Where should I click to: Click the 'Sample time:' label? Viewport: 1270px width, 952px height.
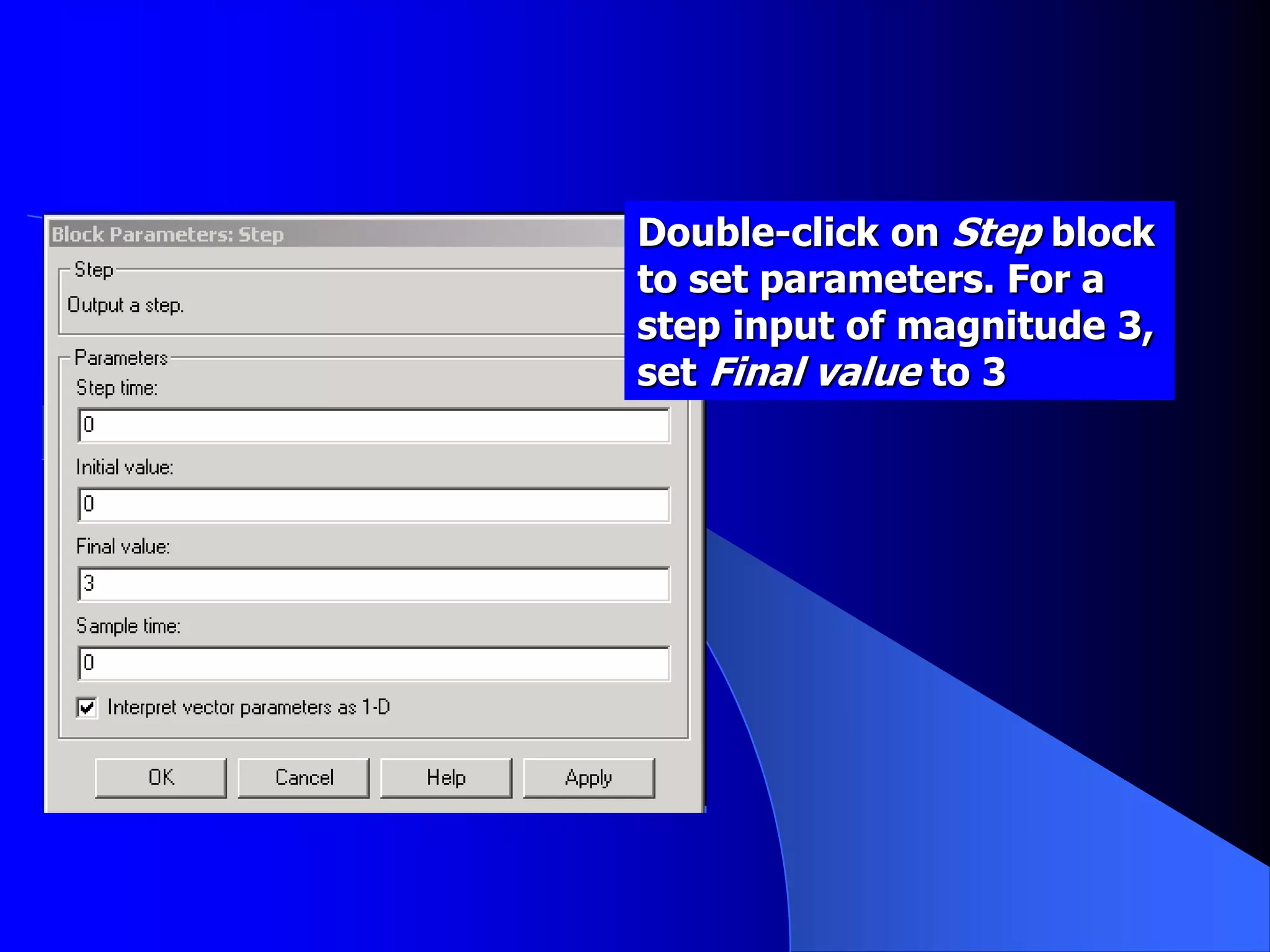coord(128,626)
